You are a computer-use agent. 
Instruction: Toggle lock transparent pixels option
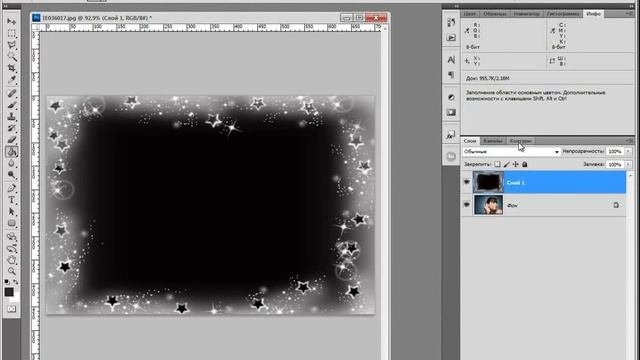click(x=497, y=164)
